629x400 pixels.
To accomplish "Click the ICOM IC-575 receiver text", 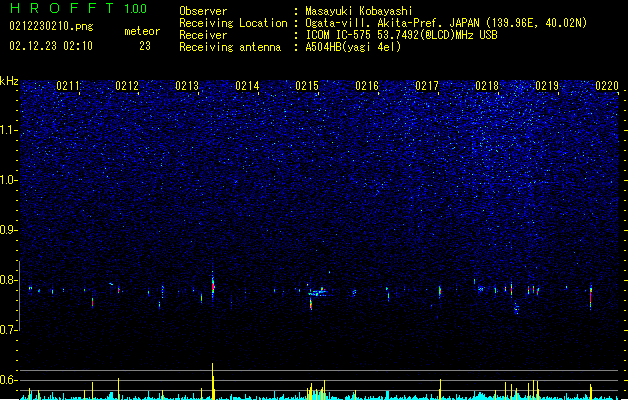I will point(401,35).
